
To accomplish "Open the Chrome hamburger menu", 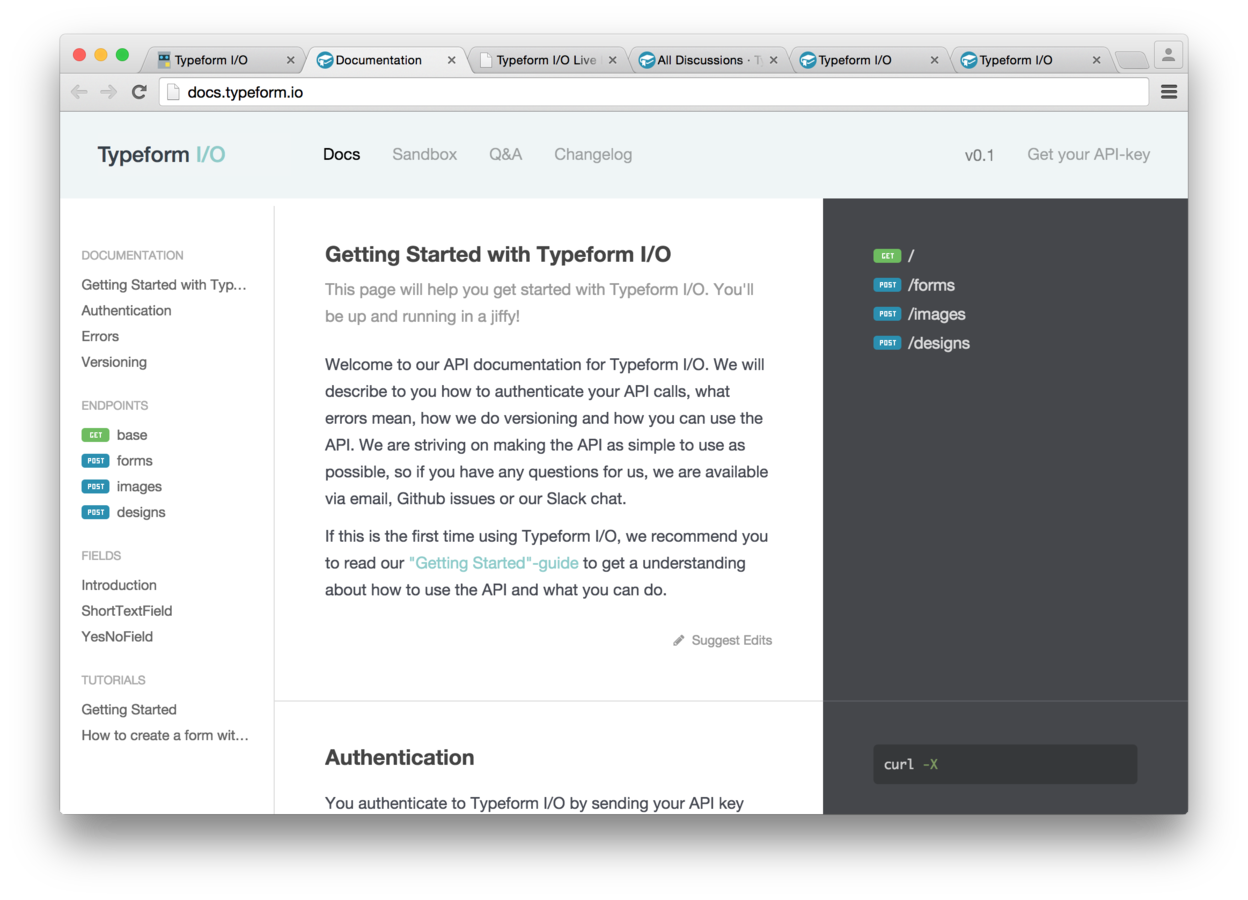I will pyautogui.click(x=1168, y=92).
